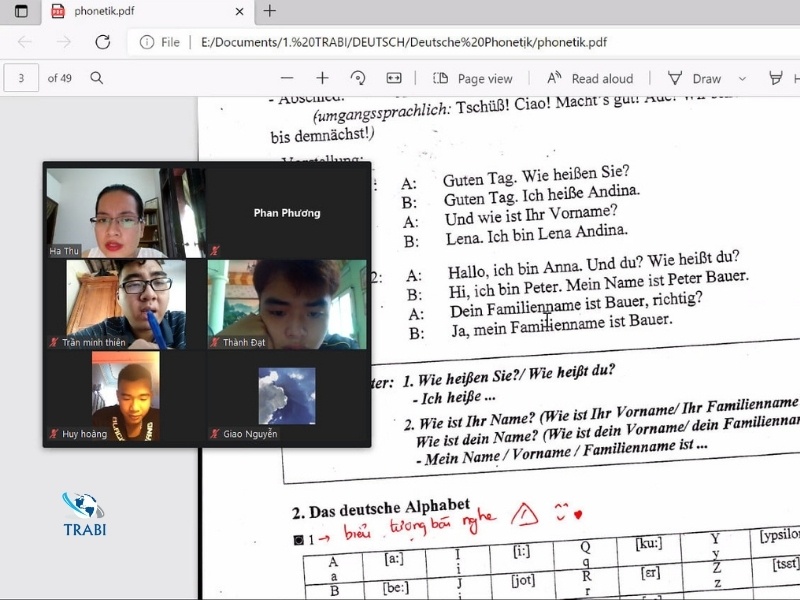The width and height of the screenshot is (800, 600).
Task: Click the phrase "- Ich heiße ..."
Action: click(x=454, y=397)
